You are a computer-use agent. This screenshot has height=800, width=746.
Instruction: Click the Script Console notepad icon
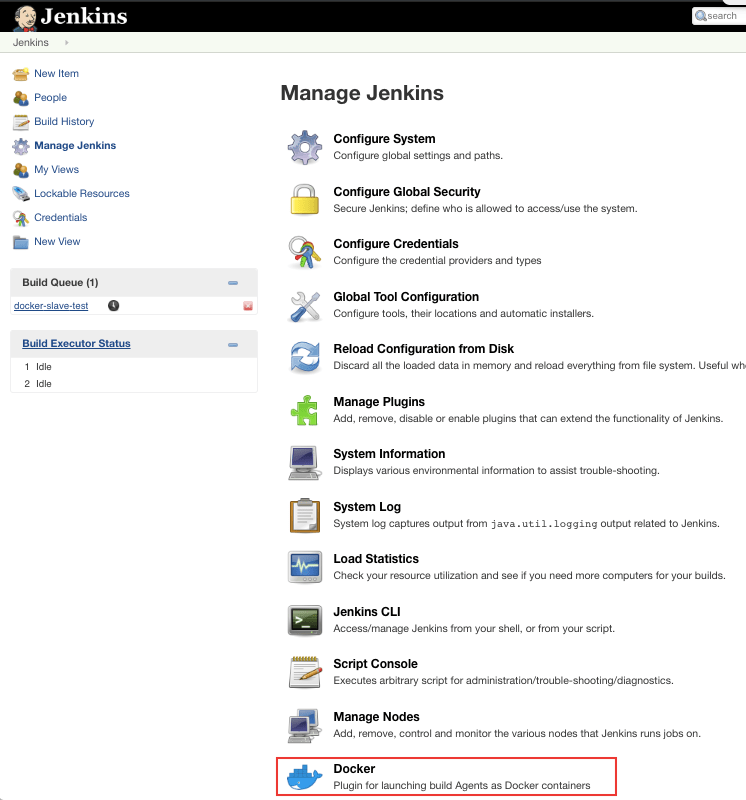tap(305, 672)
